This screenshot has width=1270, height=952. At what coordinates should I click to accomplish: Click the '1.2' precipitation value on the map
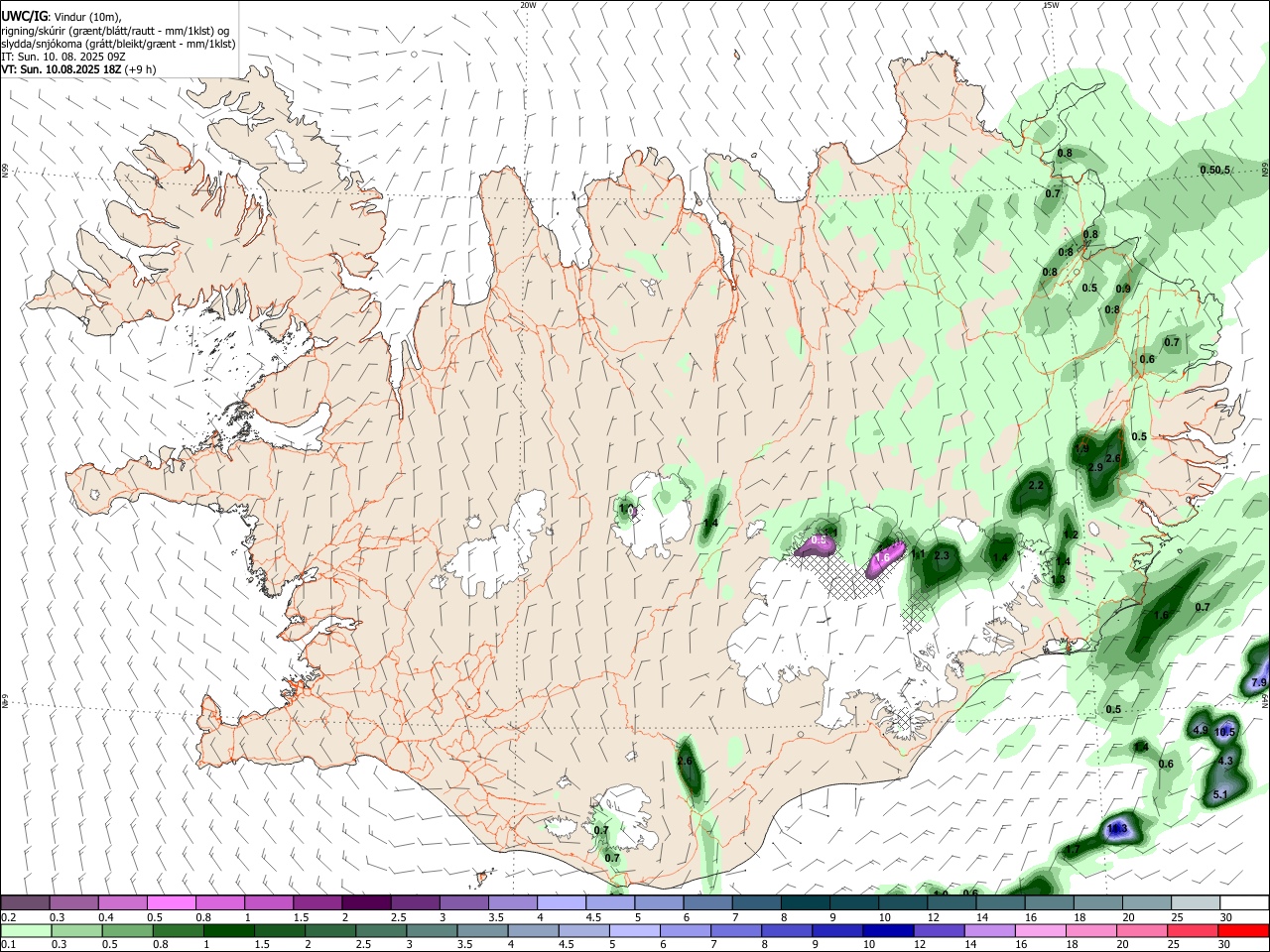click(1071, 535)
